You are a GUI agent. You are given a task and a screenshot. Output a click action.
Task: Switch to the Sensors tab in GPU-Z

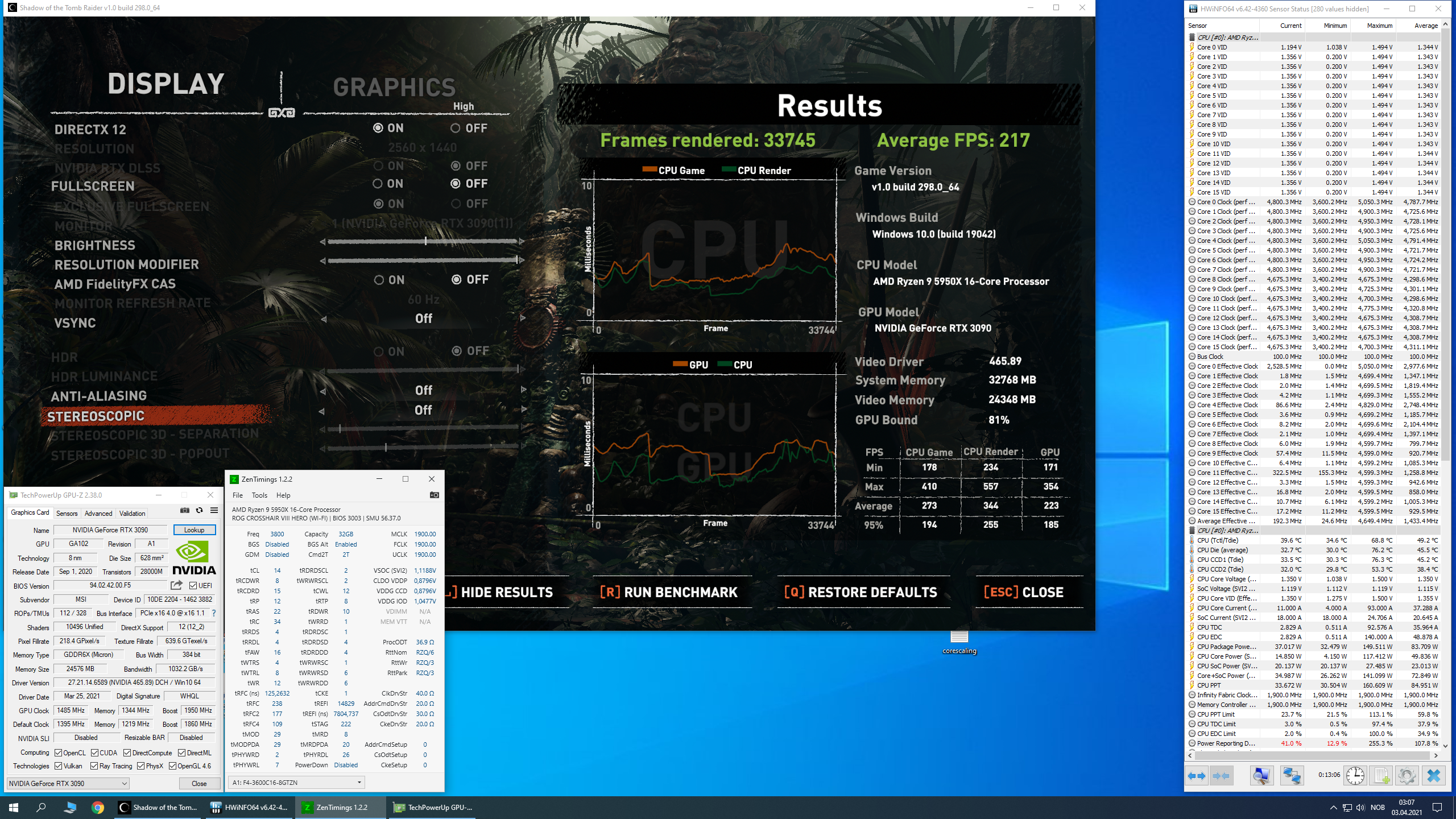point(67,513)
